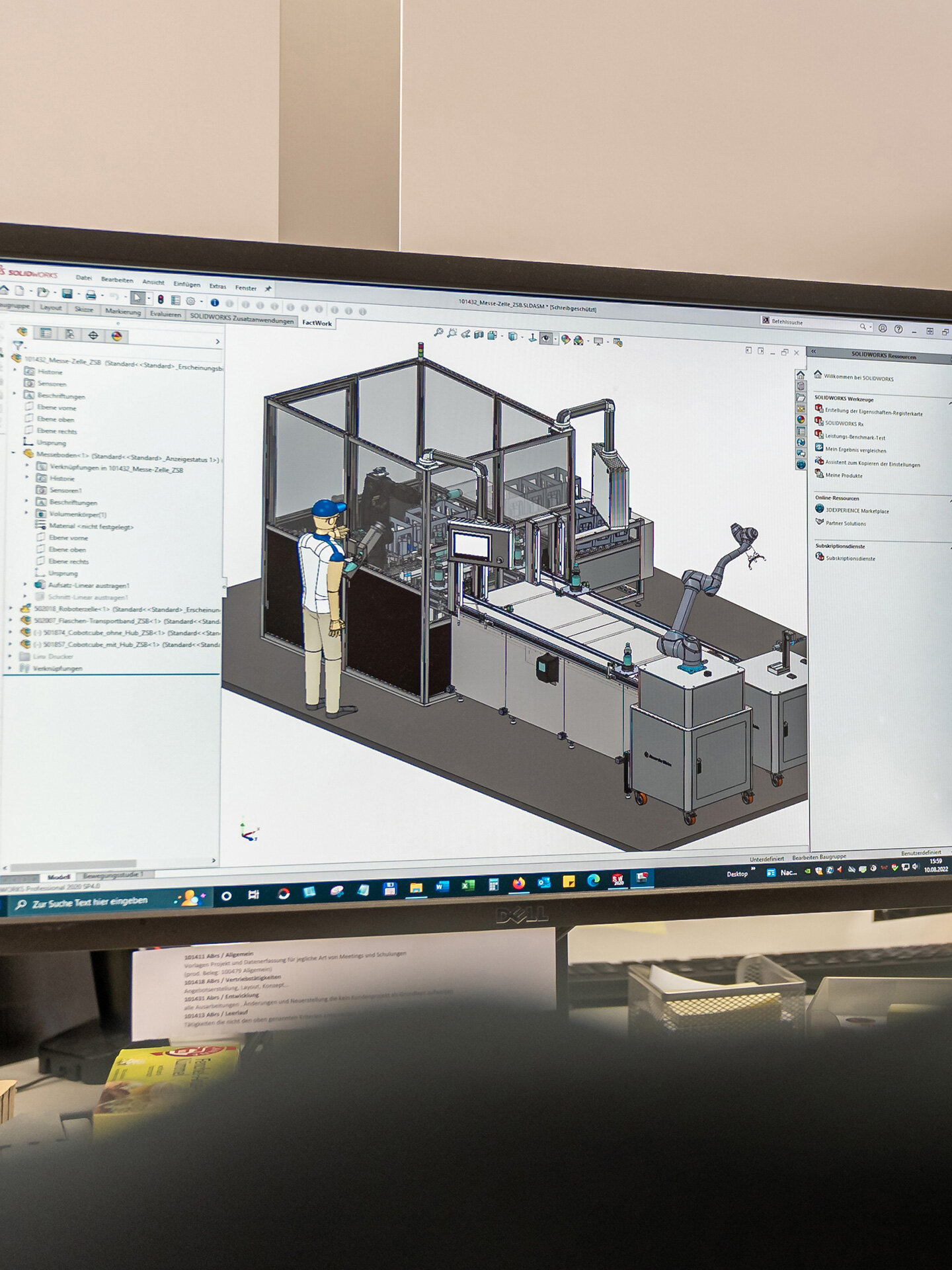Open Firefox from the Windows taskbar
This screenshot has width=952, height=1270.
[x=518, y=883]
